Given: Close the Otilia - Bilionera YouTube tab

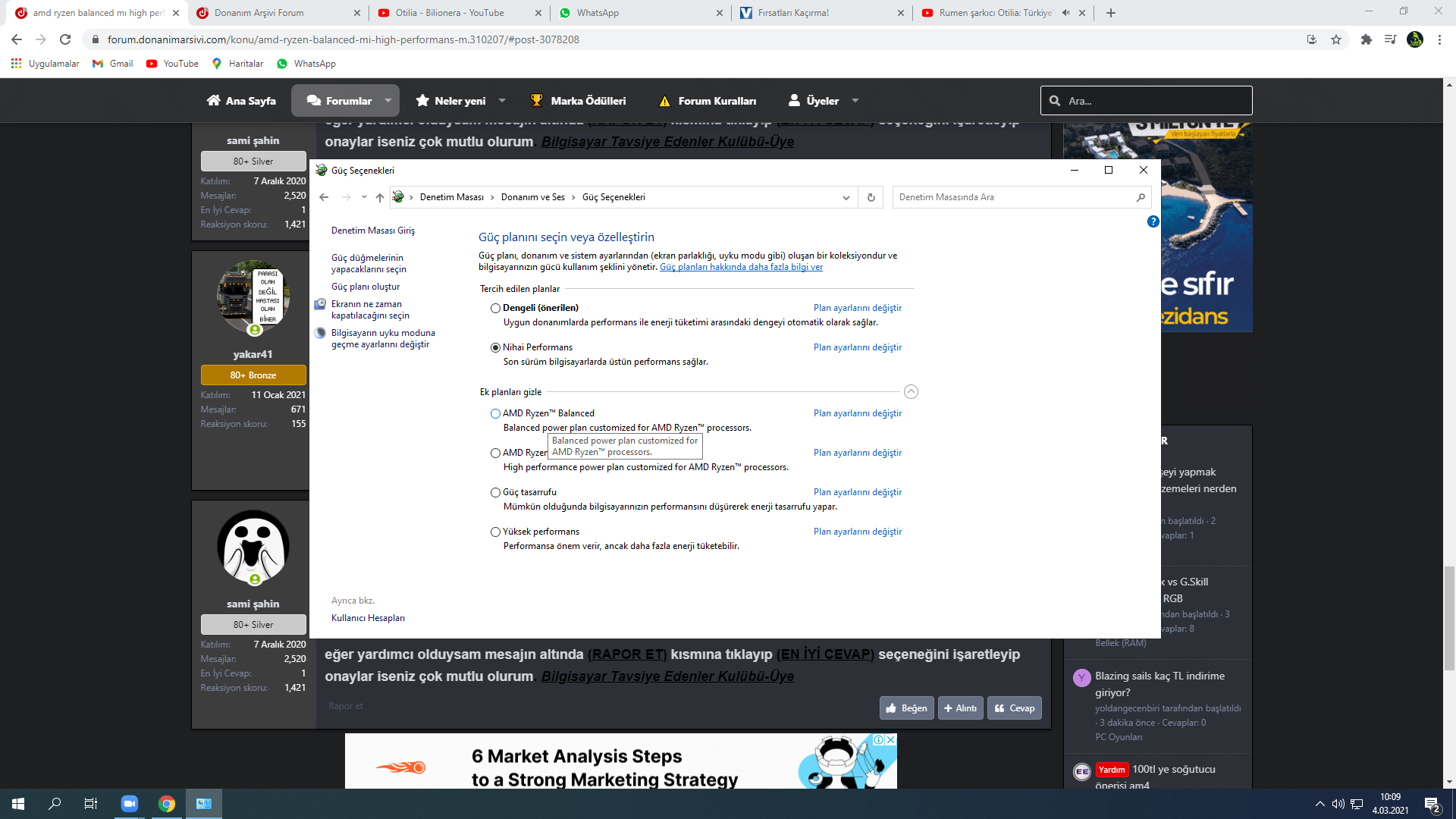Looking at the screenshot, I should pyautogui.click(x=538, y=13).
